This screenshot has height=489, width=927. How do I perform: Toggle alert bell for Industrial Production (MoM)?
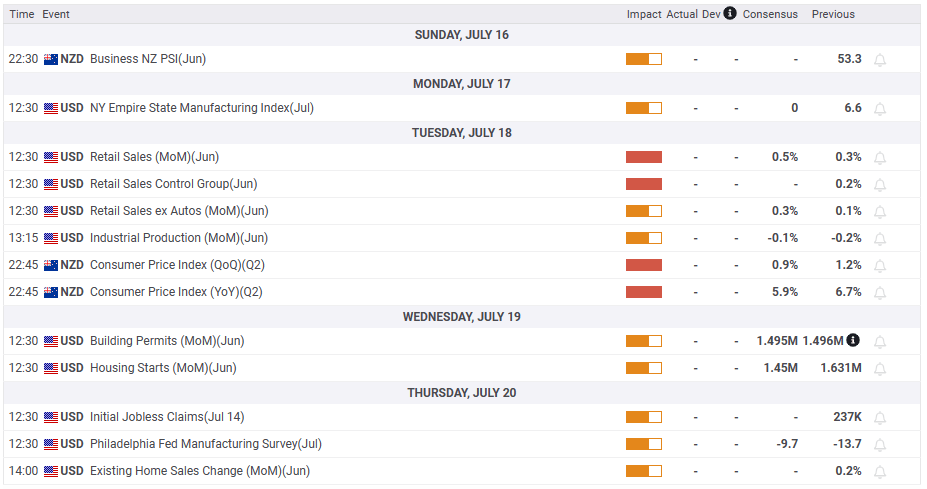(881, 239)
